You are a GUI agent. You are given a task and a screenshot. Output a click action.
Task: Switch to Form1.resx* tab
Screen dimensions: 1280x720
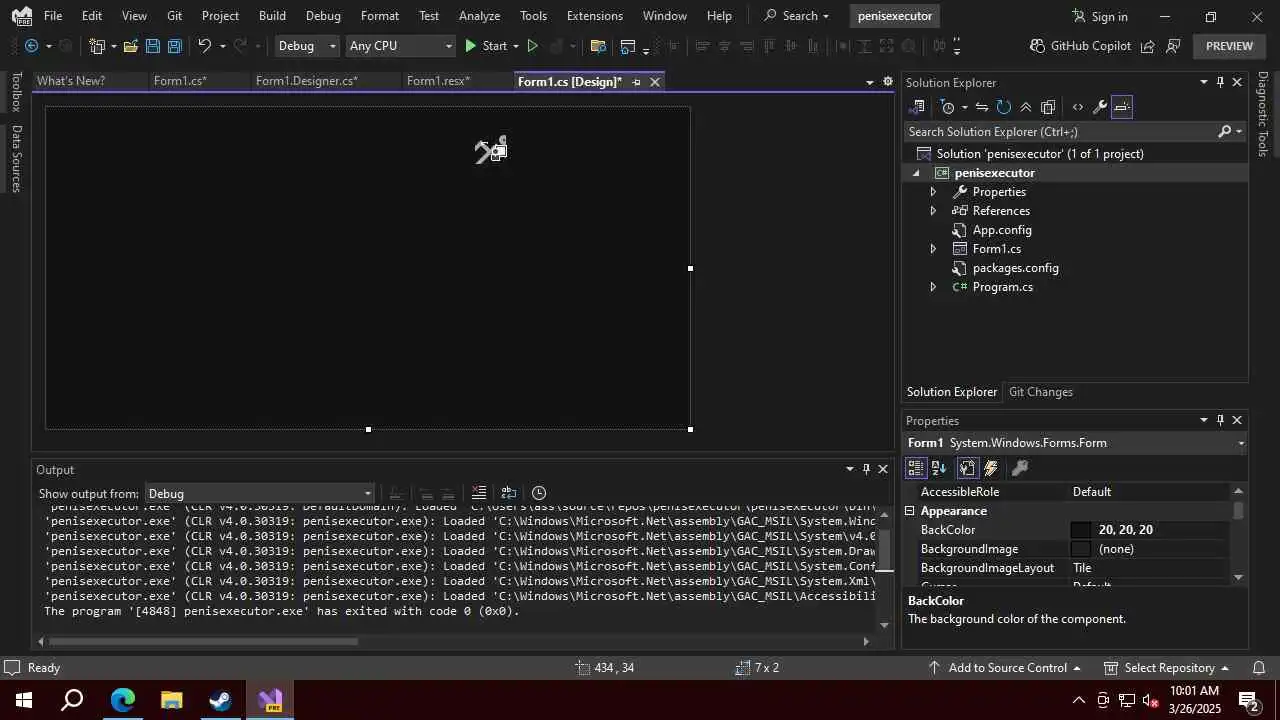tap(438, 81)
